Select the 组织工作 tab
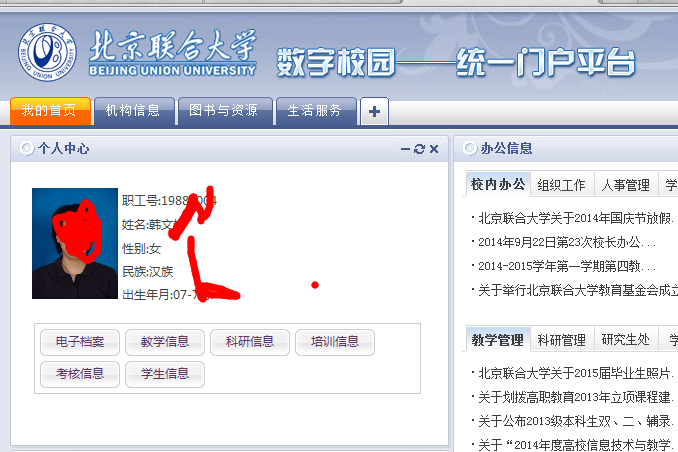 [x=562, y=185]
